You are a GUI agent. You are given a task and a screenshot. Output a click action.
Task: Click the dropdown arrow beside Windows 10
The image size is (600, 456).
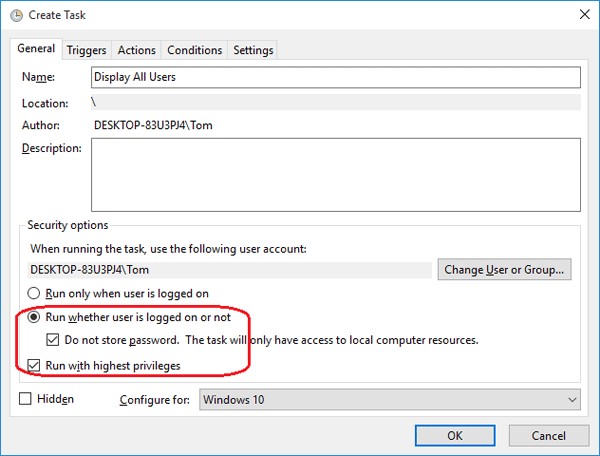[x=572, y=399]
